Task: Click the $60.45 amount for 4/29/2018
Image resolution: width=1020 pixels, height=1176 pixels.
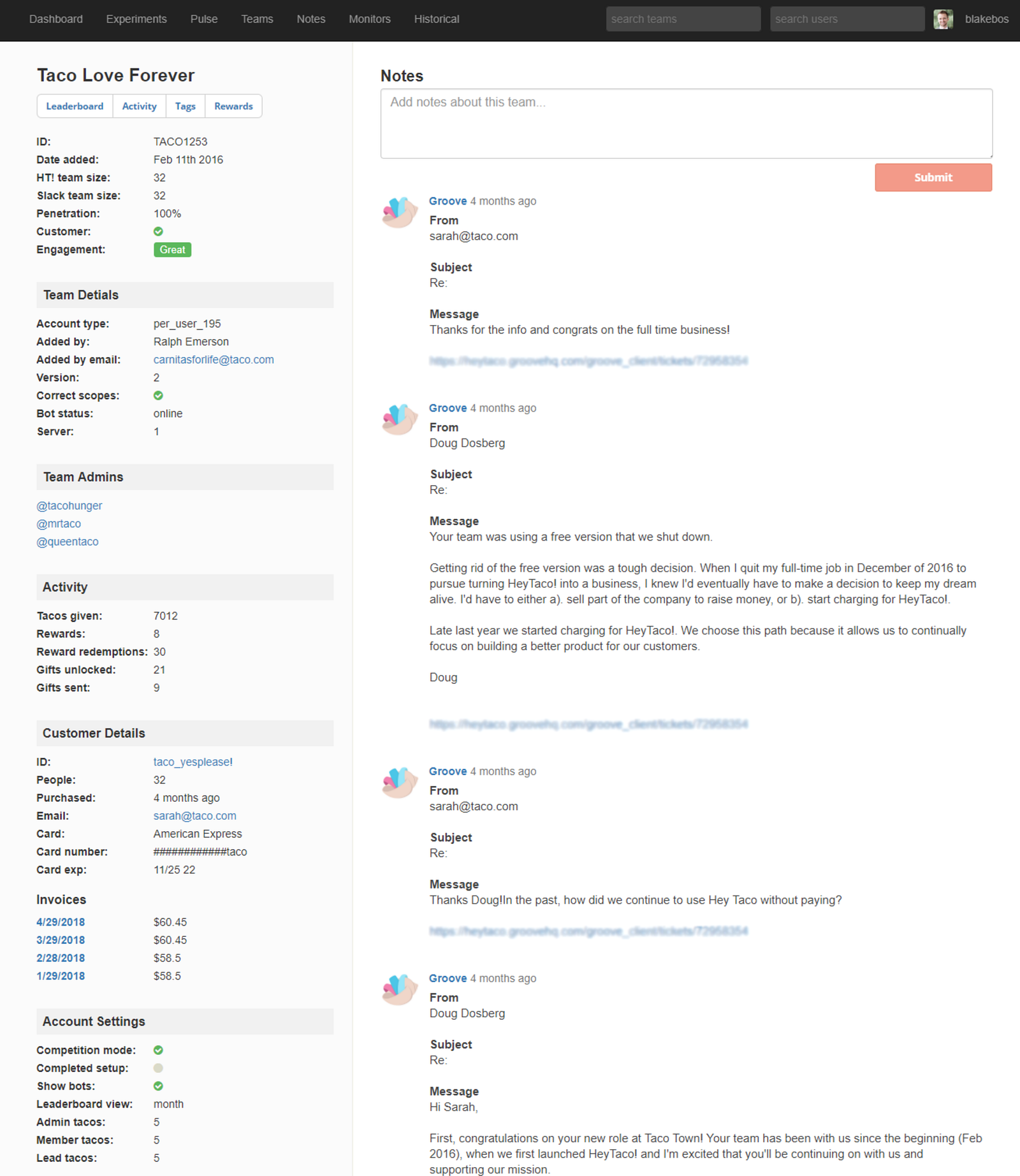Action: click(170, 922)
